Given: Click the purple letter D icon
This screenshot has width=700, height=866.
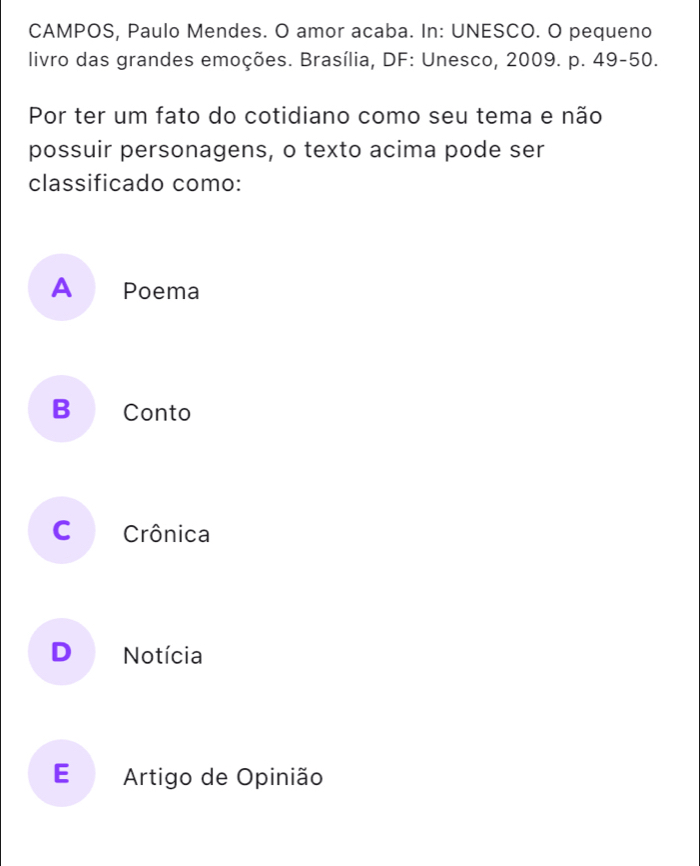Looking at the screenshot, I should pos(61,652).
